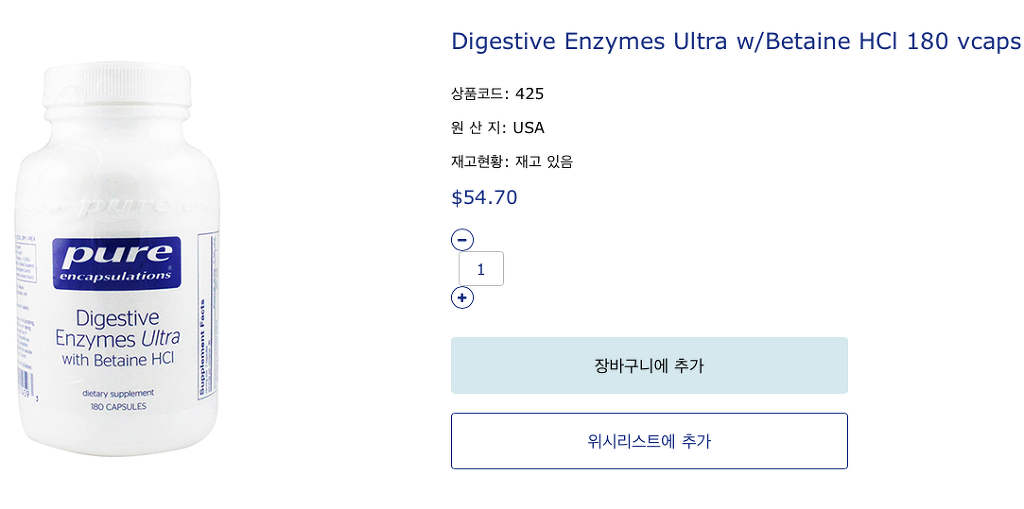Click the dietary supplement text on bottle
Screen dimensions: 1024x509
tap(118, 395)
